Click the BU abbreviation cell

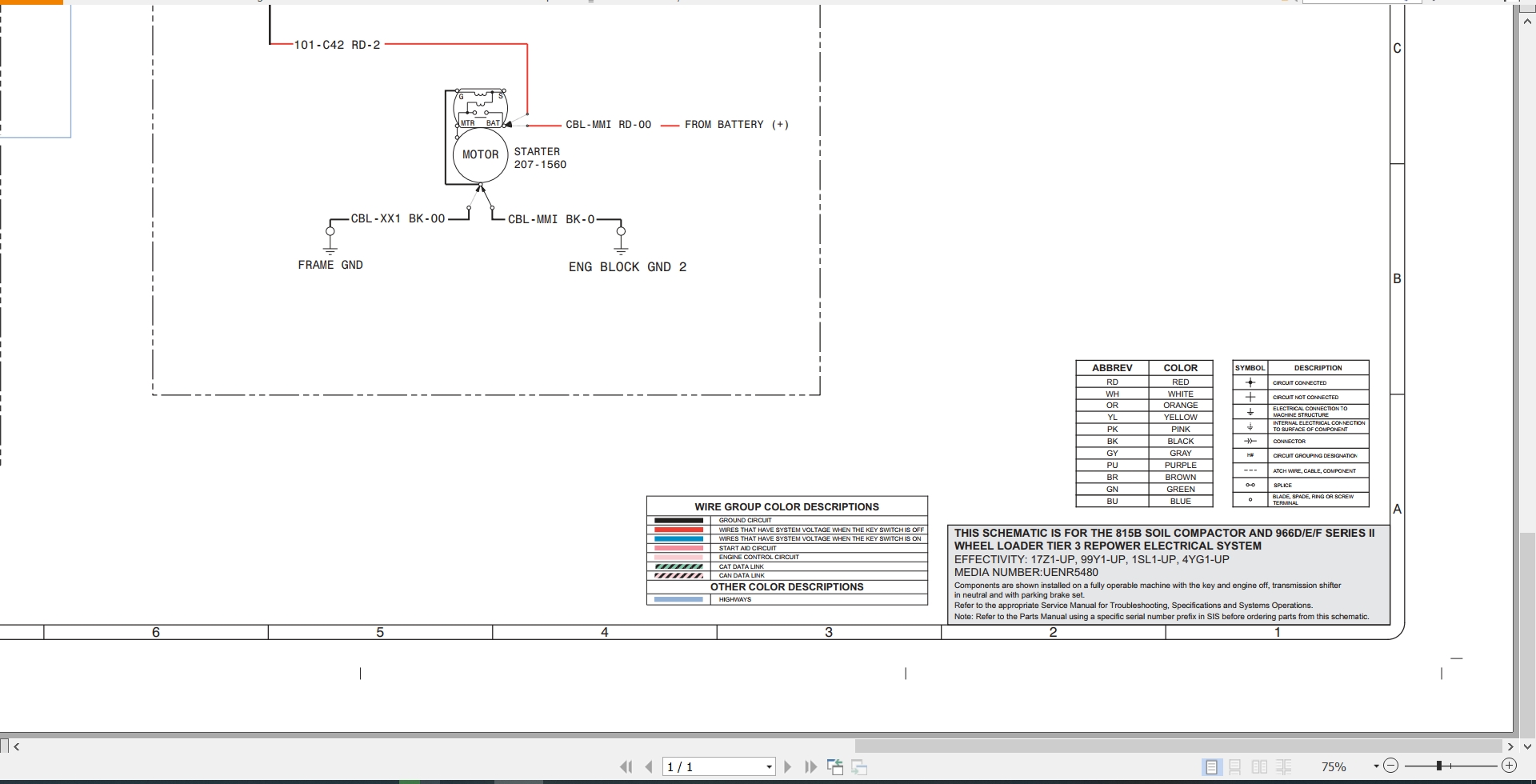tap(1112, 502)
